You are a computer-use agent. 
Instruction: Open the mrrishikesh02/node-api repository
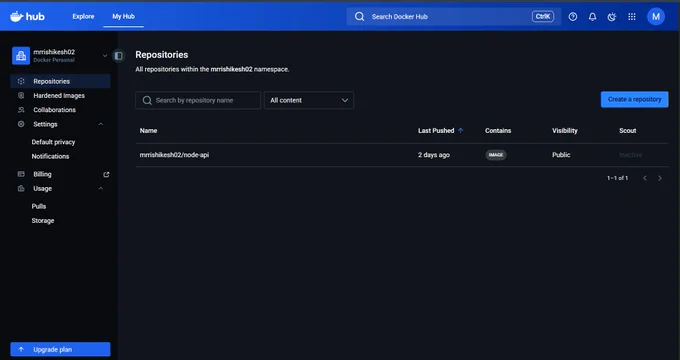tap(174, 155)
